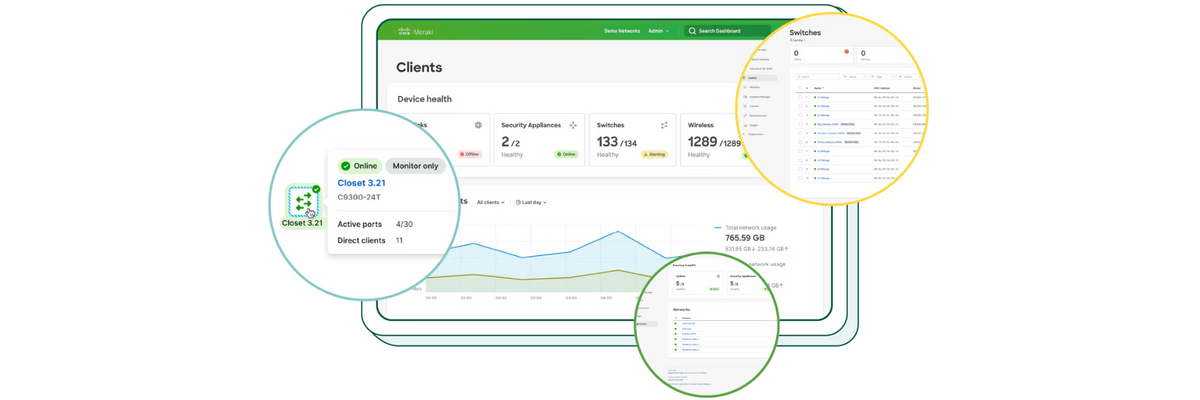Click the search field in Switches table
The height and width of the screenshot is (400, 1200).
click(817, 76)
